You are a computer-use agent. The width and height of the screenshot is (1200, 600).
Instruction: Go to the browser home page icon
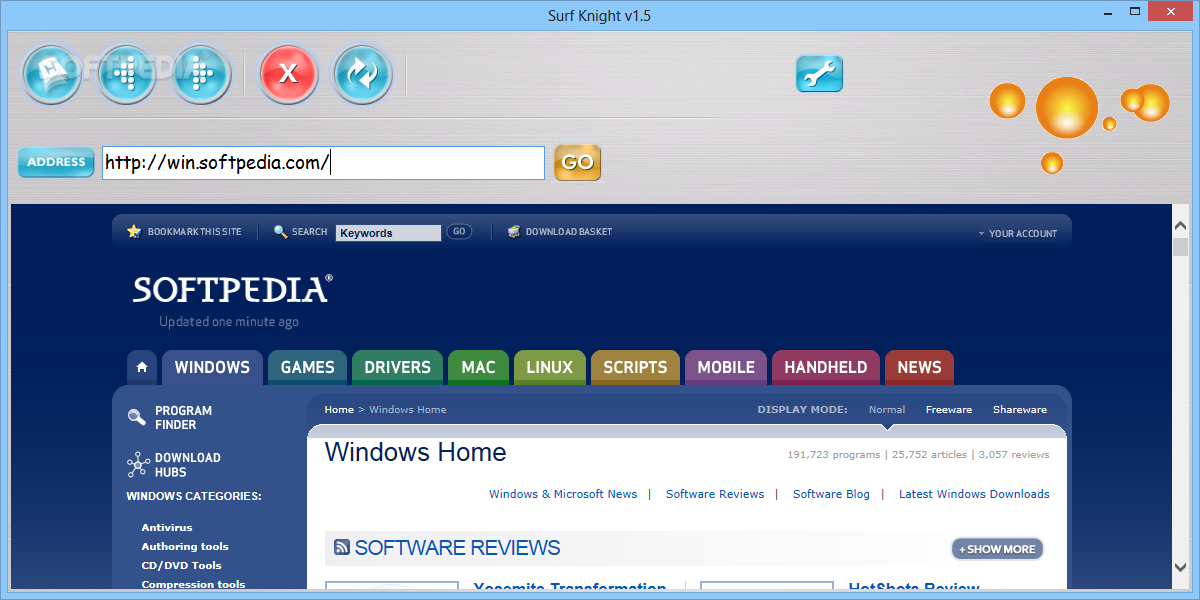click(51, 74)
